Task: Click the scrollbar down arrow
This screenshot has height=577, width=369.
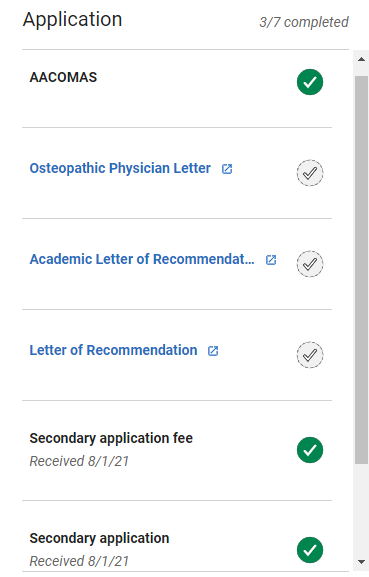Action: (361, 562)
